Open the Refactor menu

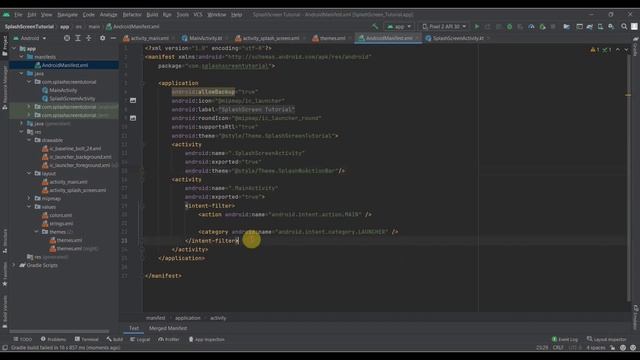[132, 15]
